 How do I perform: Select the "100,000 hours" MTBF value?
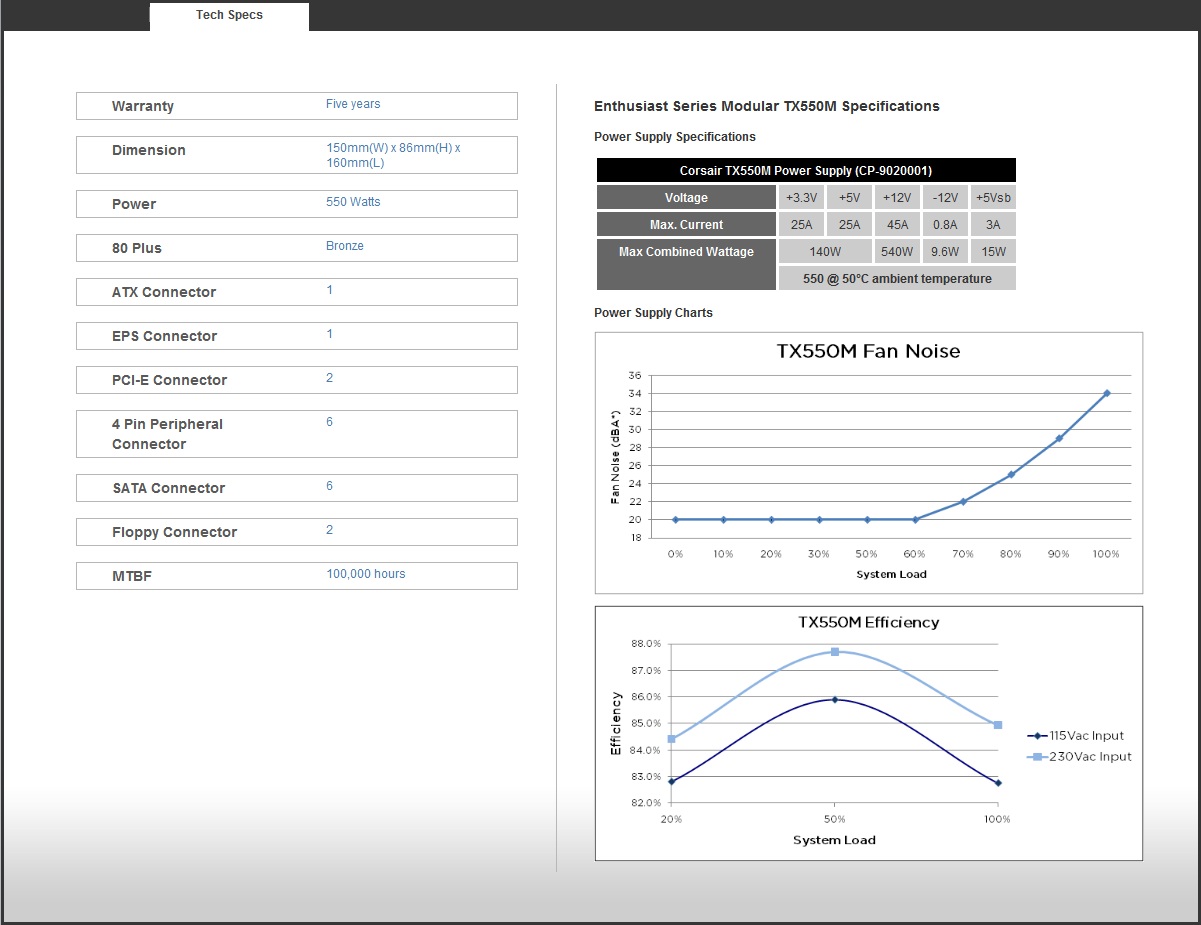pos(366,574)
